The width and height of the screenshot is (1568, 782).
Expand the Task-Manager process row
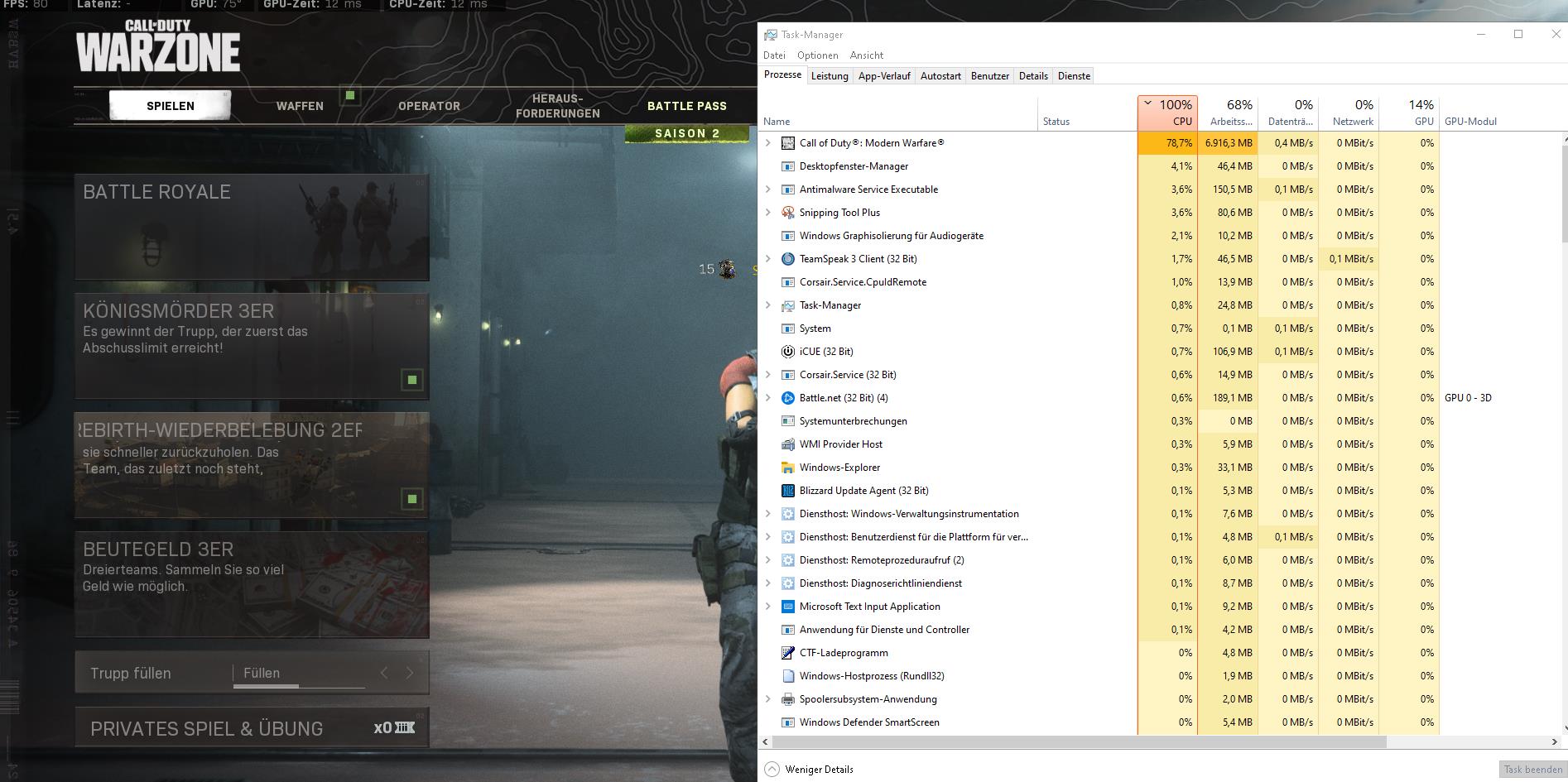tap(767, 305)
